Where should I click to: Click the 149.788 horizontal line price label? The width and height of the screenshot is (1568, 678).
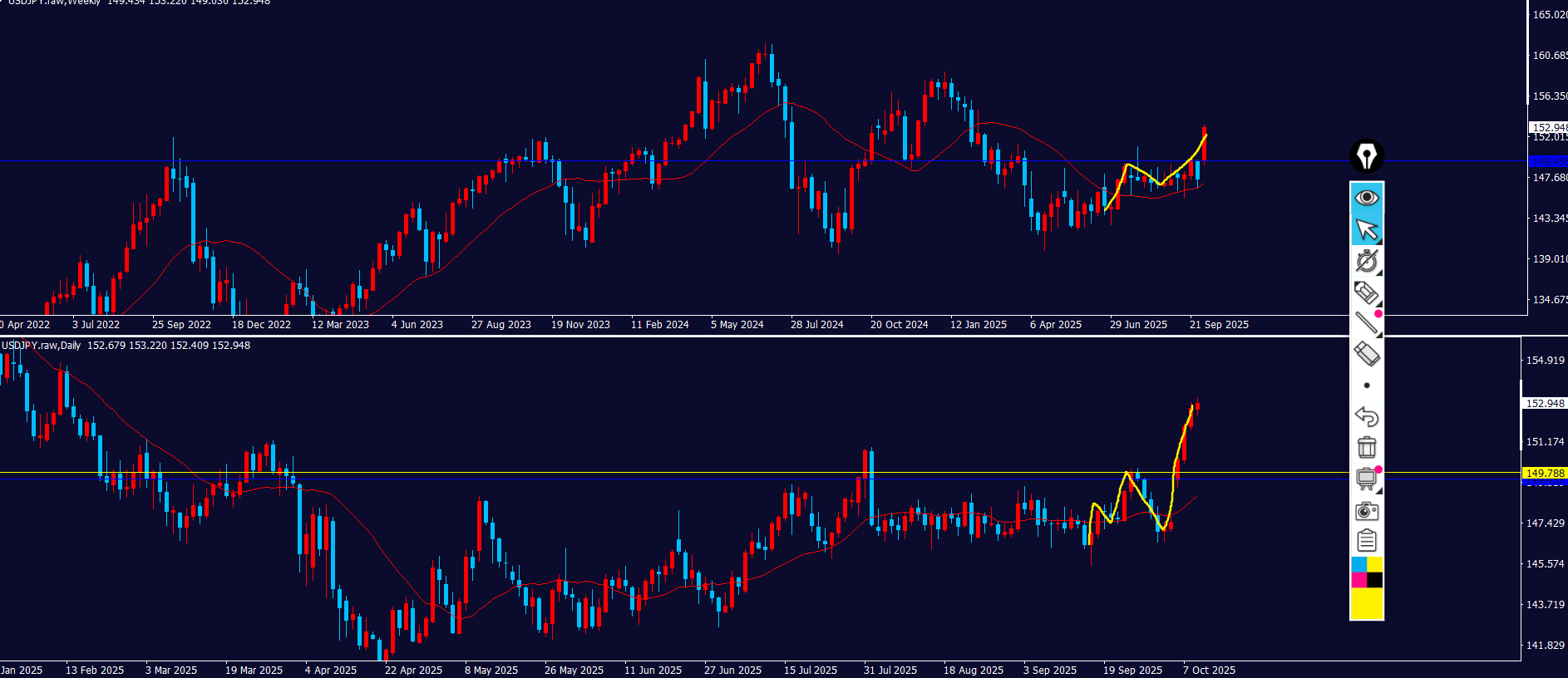click(x=1545, y=473)
